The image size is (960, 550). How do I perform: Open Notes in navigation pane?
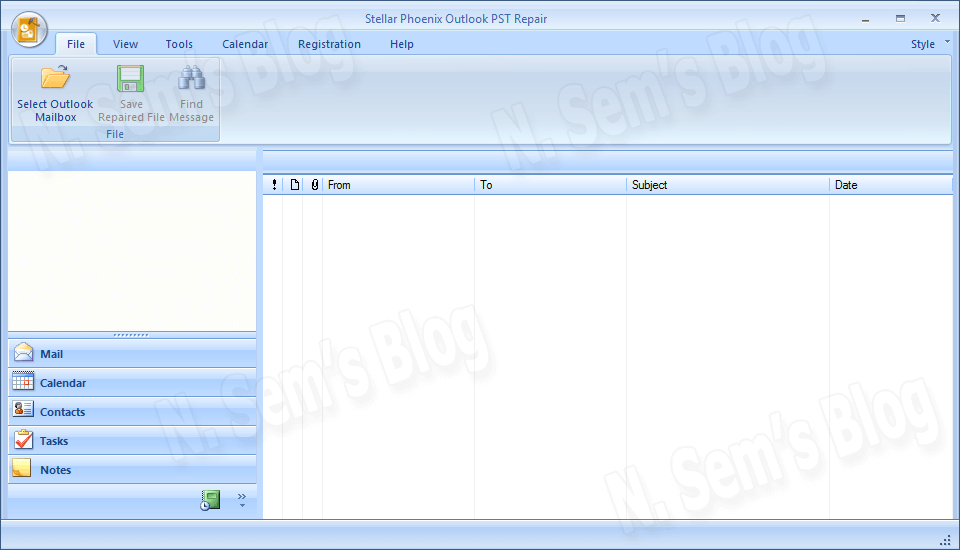coord(132,470)
